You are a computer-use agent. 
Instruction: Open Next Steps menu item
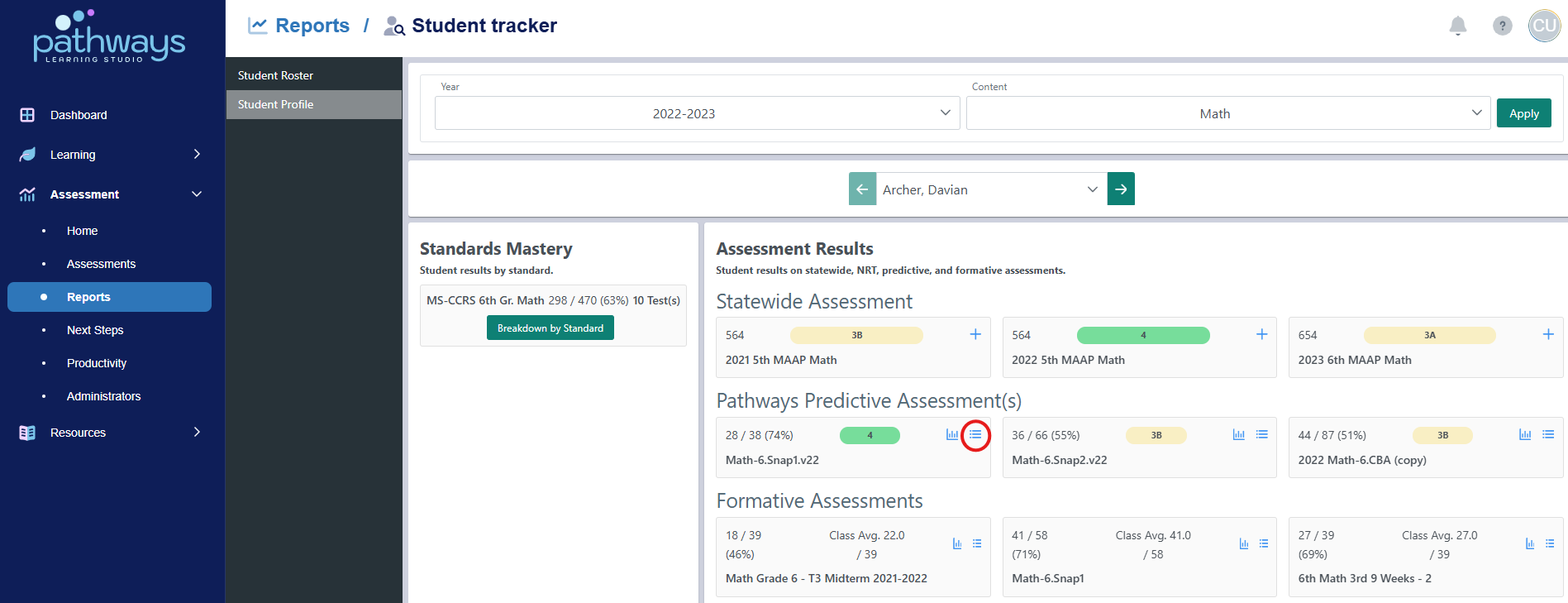click(x=95, y=330)
